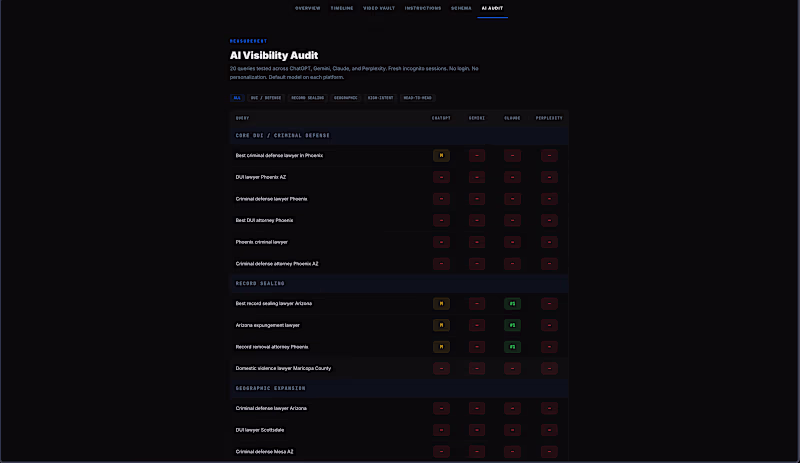Go to the Video Vault tab
The width and height of the screenshot is (800, 463).
[x=379, y=8]
